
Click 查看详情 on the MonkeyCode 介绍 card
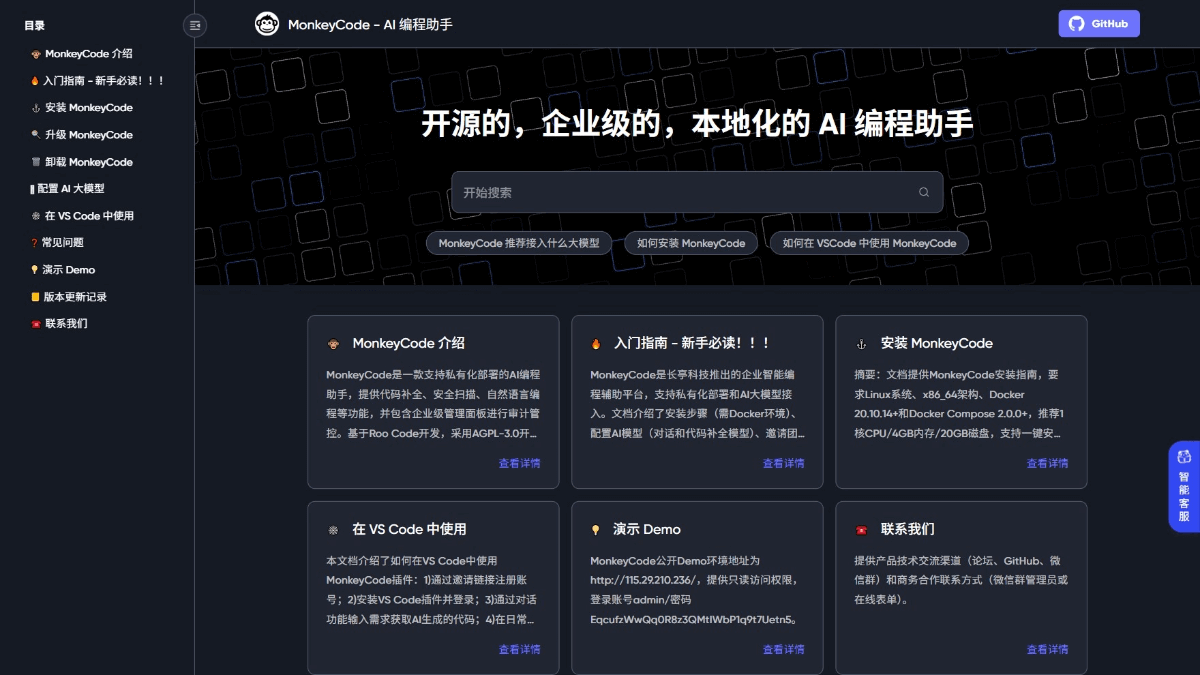520,463
